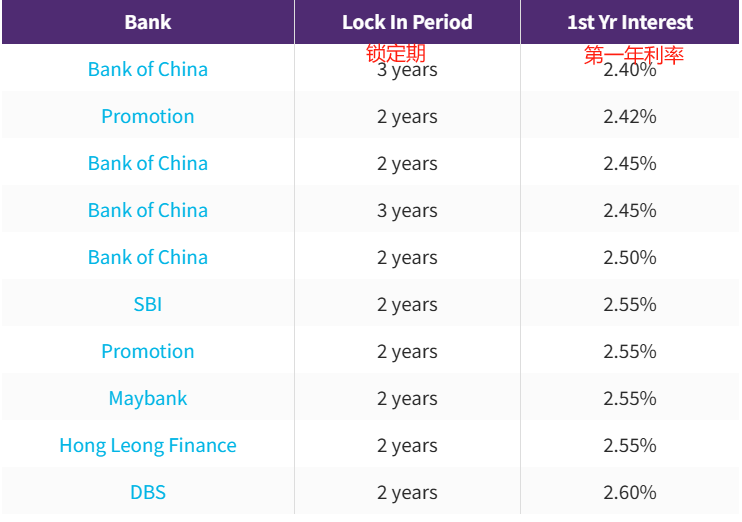Open the Promotion link with 2.42% interest

pyautogui.click(x=148, y=116)
